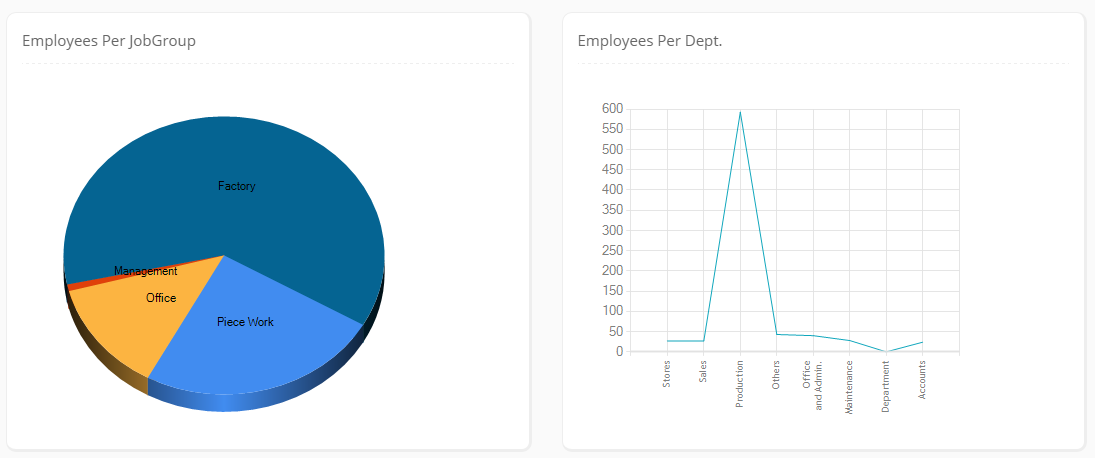Click the 0 value on the y-axis
The height and width of the screenshot is (458, 1095).
point(619,352)
